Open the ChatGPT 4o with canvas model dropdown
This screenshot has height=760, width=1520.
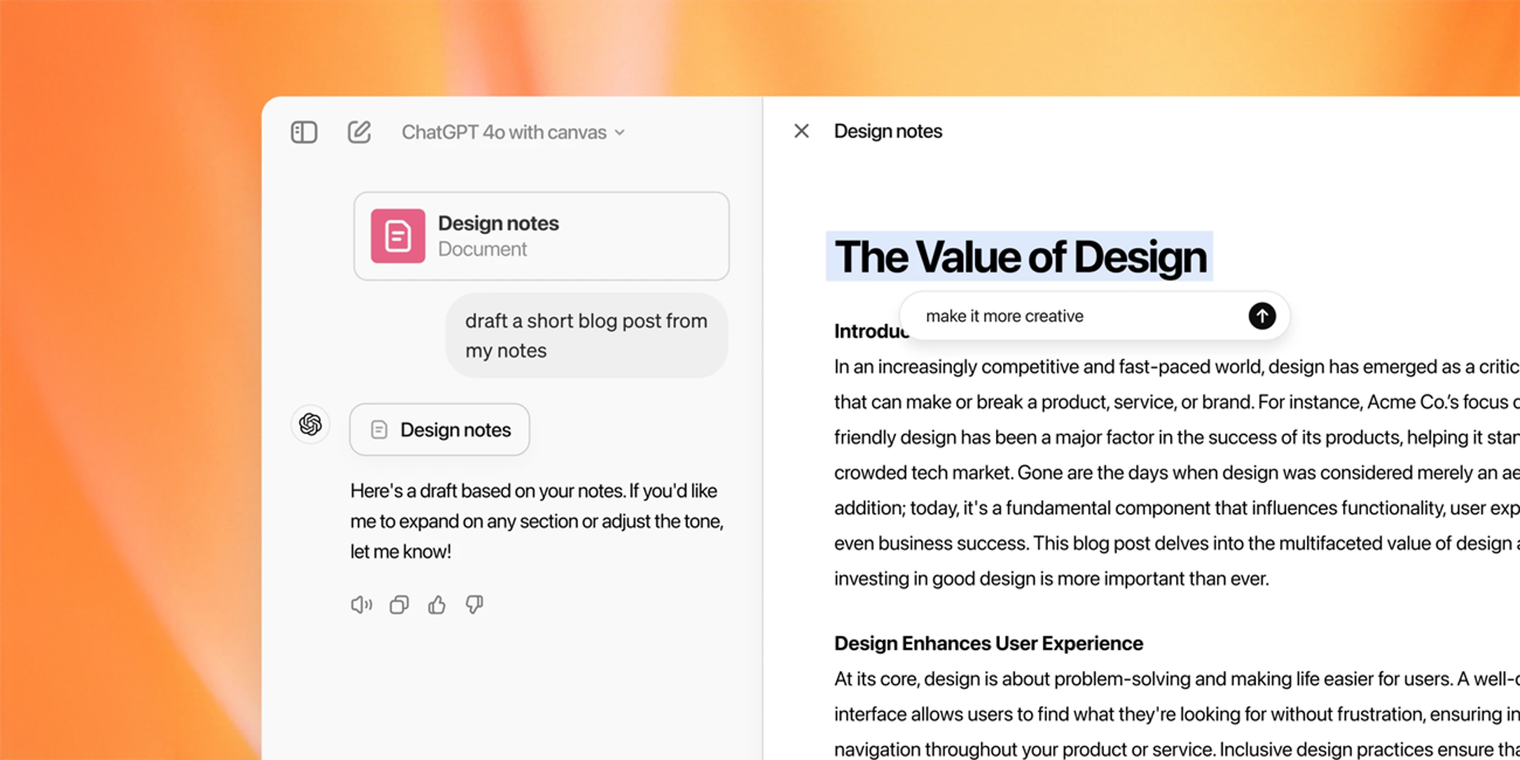coord(513,132)
